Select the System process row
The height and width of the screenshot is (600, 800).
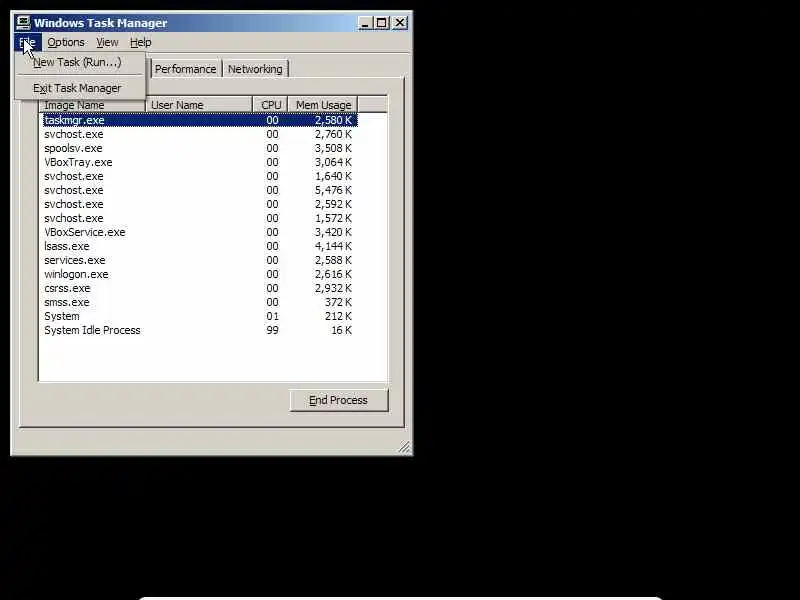point(200,316)
